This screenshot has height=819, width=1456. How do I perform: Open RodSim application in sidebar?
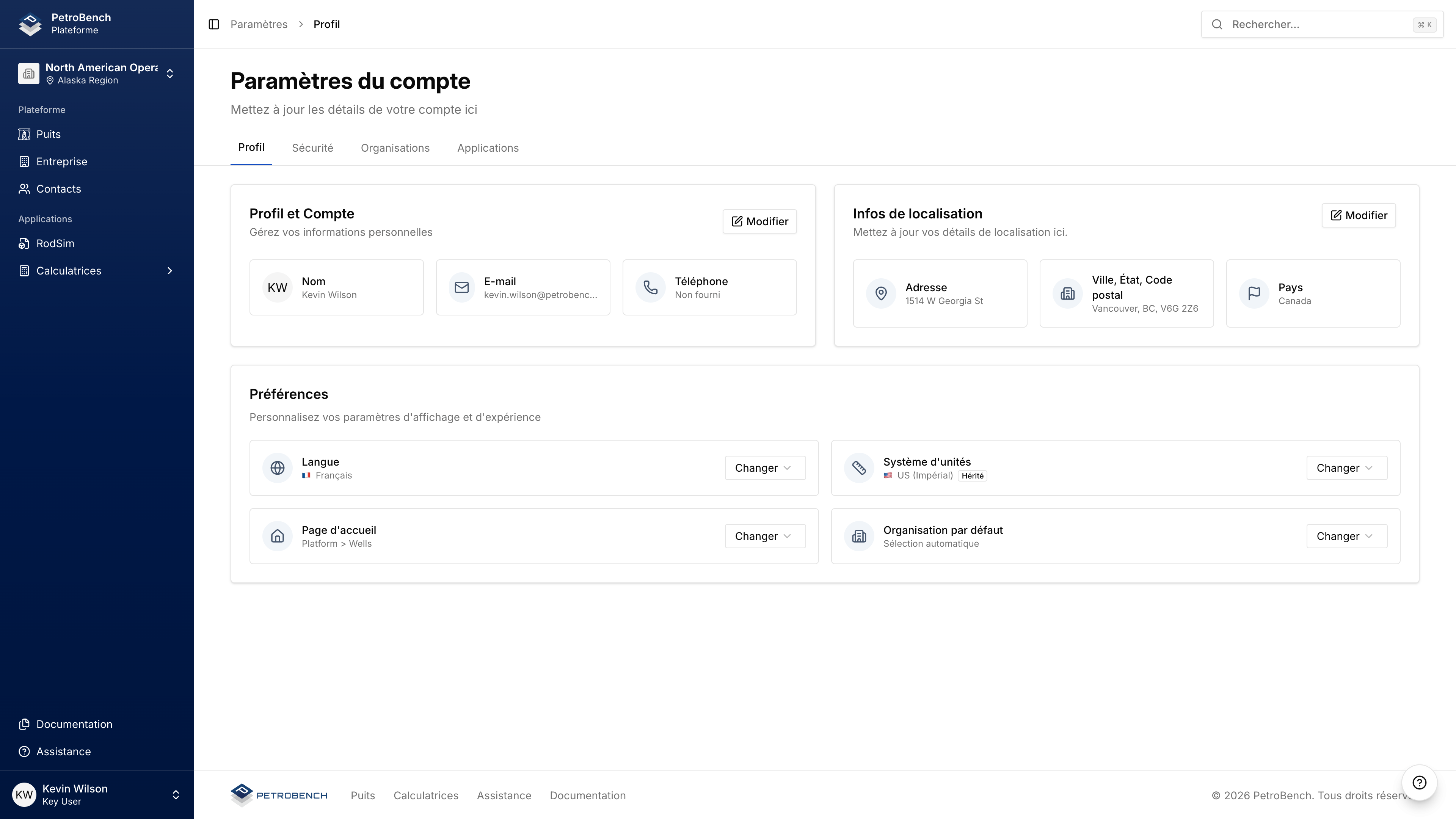point(55,243)
